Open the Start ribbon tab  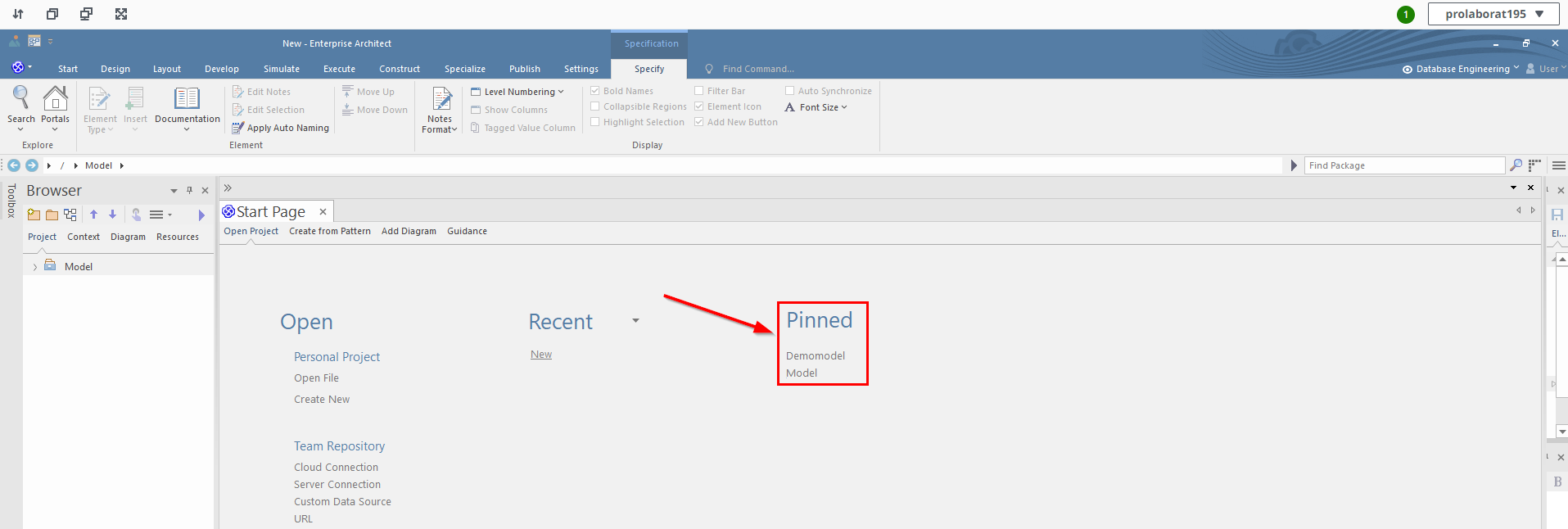(x=68, y=69)
